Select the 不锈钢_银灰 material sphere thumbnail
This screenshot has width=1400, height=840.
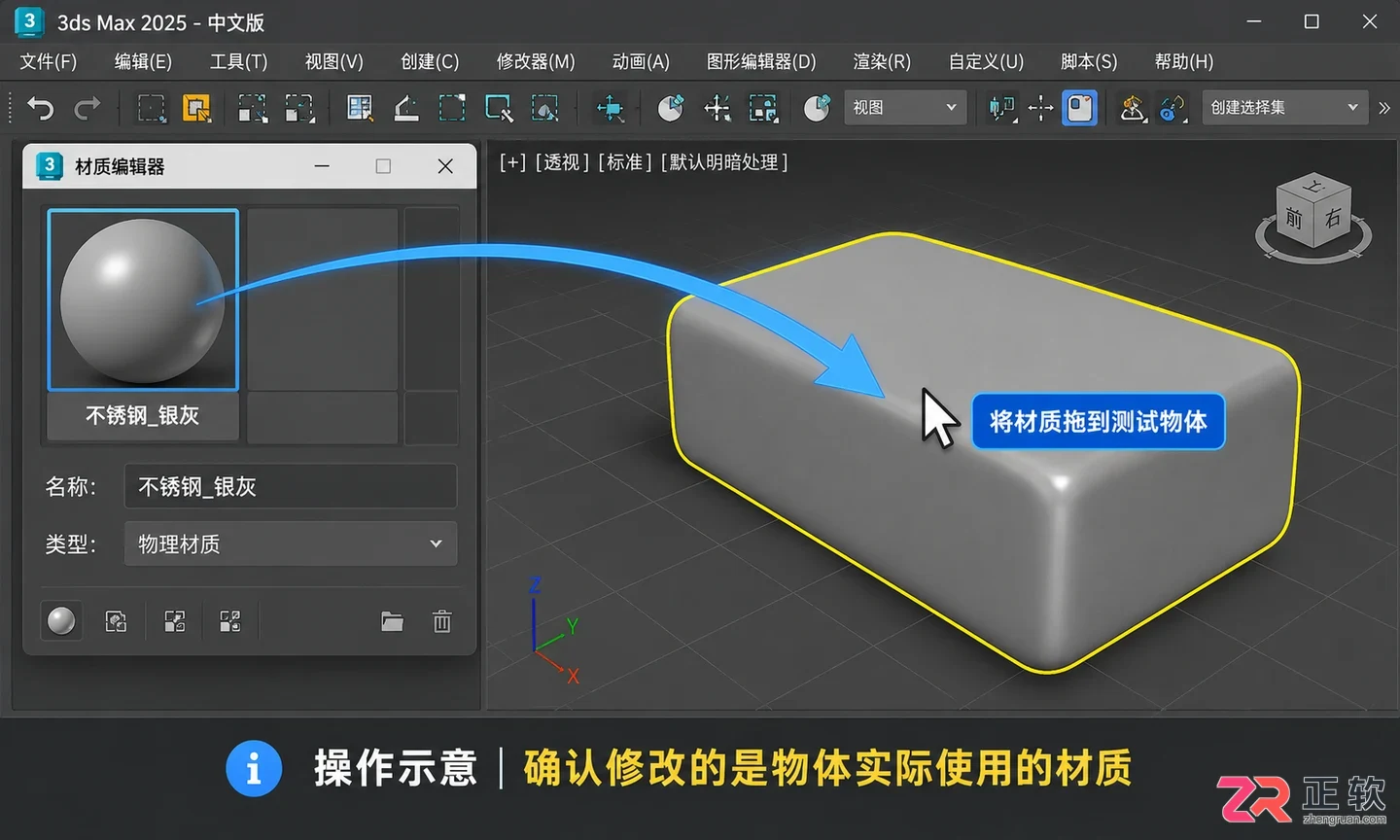tap(143, 299)
